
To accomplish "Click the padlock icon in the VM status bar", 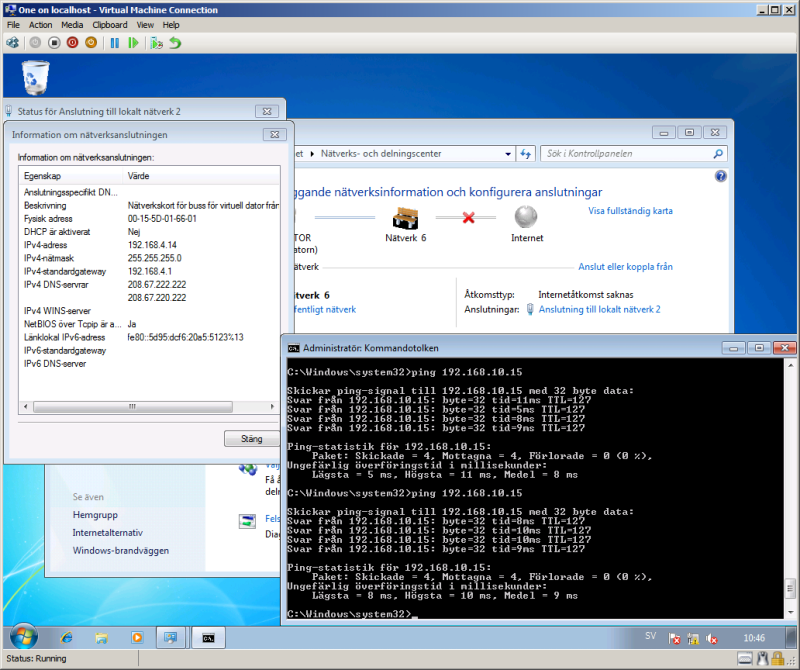I will click(x=777, y=658).
